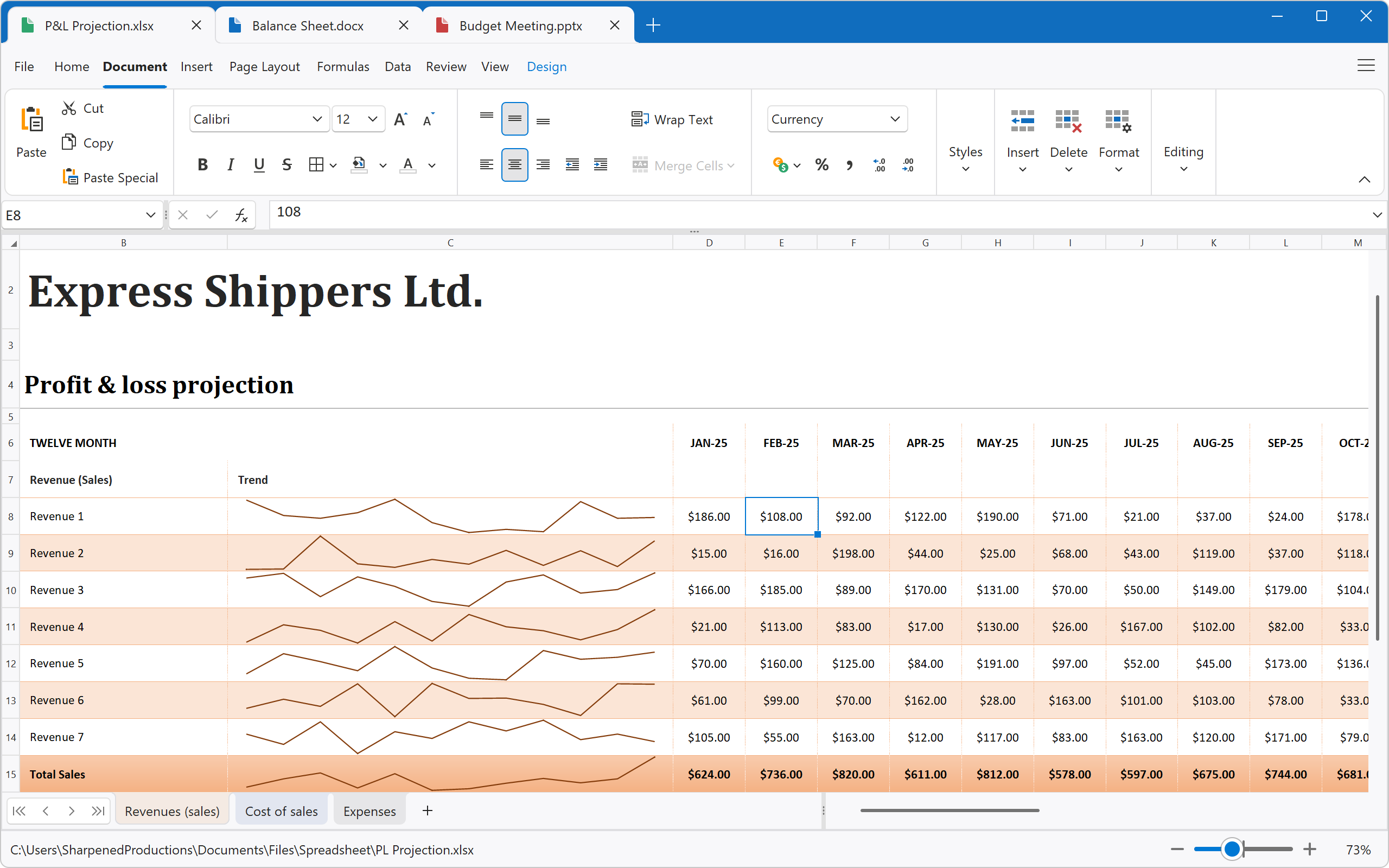Image resolution: width=1389 pixels, height=868 pixels.
Task: Activate the Wrap Text feature
Action: tap(672, 119)
